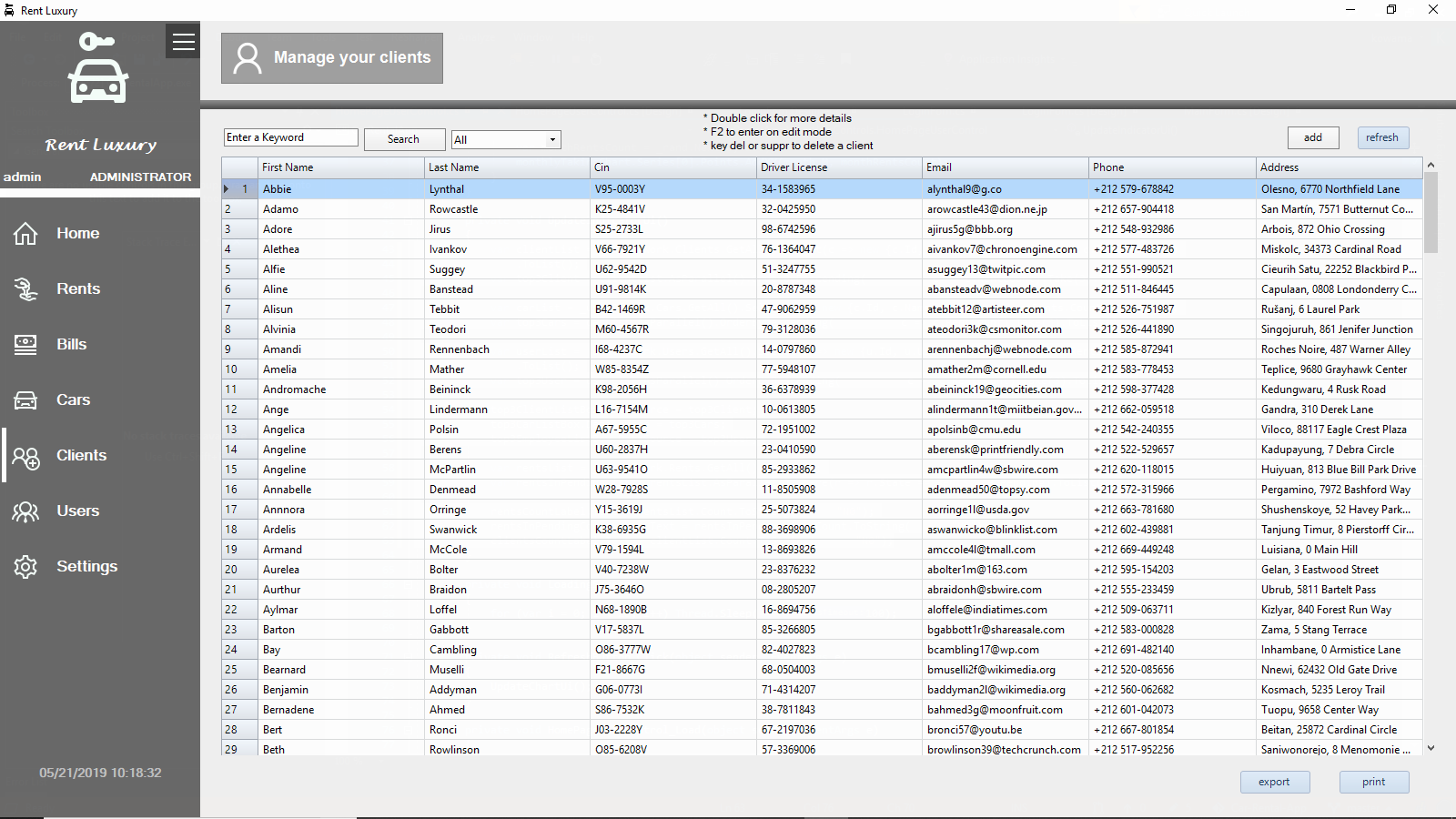Select the Last Name cell Swanwick
1456x819 pixels.
coord(507,530)
